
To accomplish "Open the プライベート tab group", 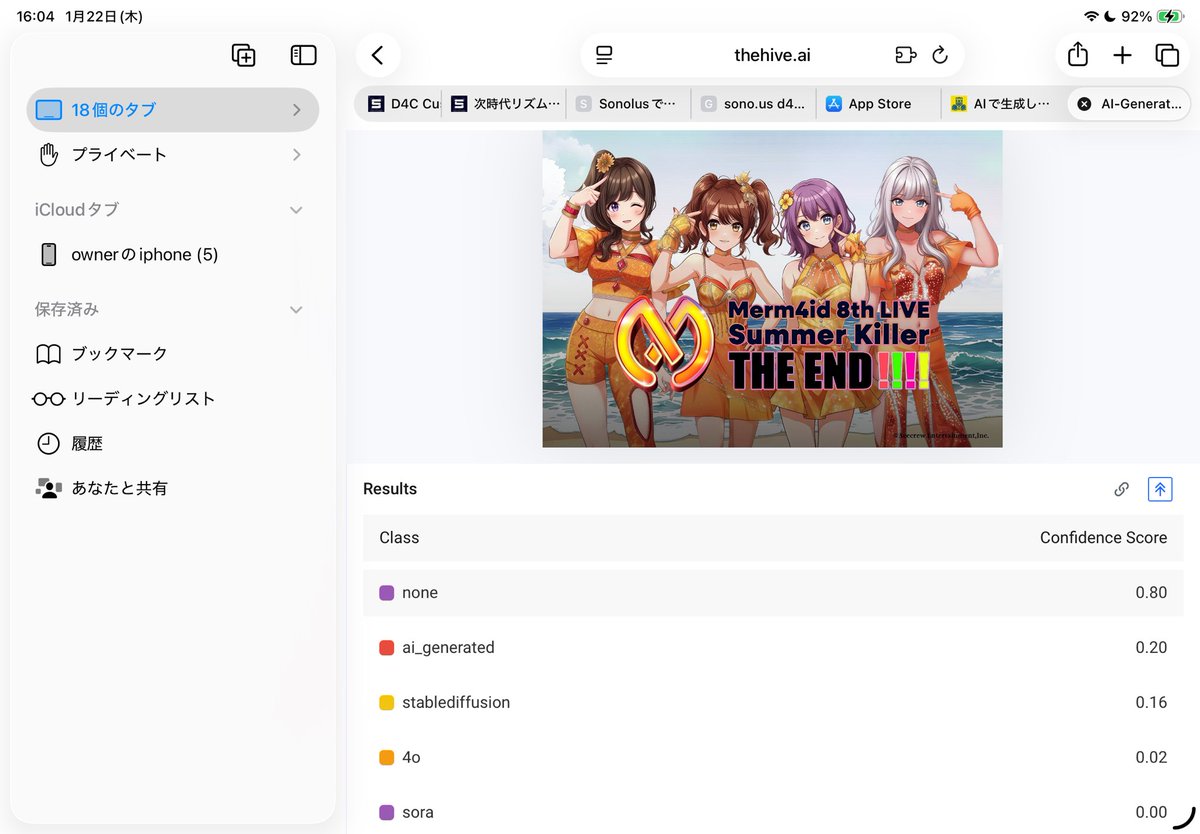I will coord(173,155).
